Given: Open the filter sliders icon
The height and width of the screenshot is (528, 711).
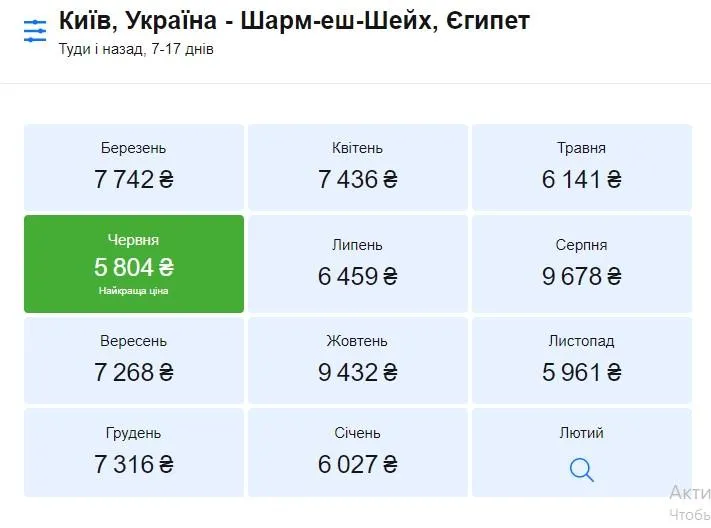Looking at the screenshot, I should click(35, 31).
